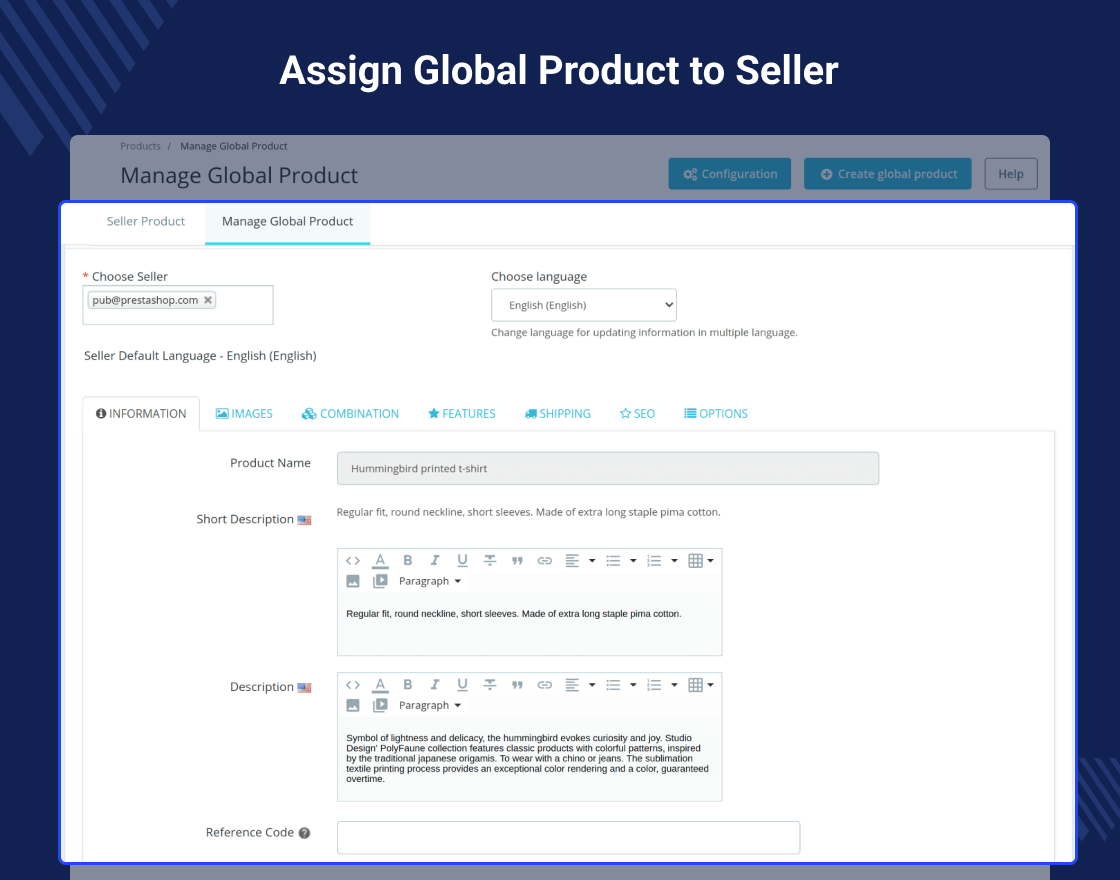1120x880 pixels.
Task: Click text color icon in Description editor
Action: click(x=380, y=685)
